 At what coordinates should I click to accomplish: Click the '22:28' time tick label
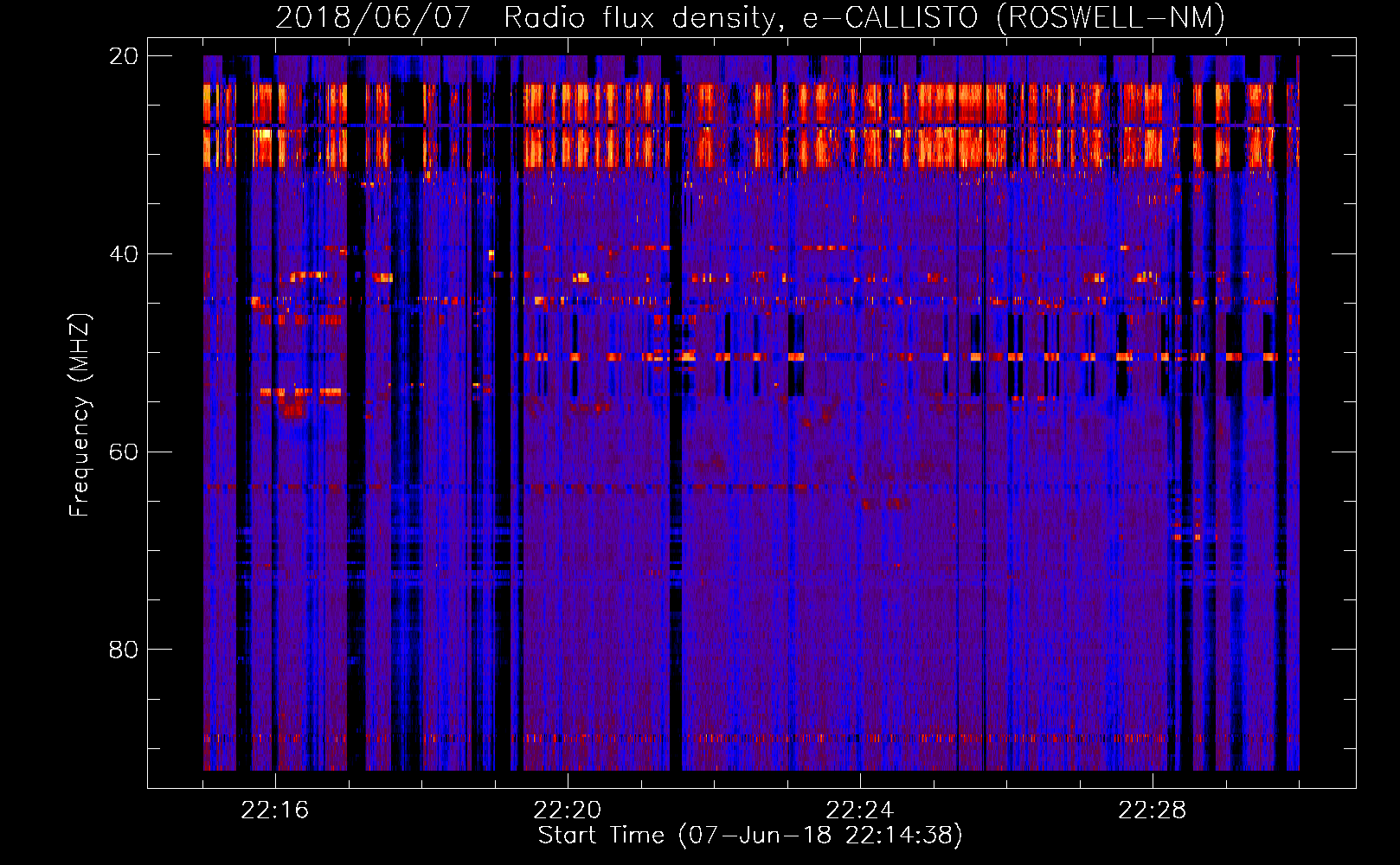point(1153,811)
